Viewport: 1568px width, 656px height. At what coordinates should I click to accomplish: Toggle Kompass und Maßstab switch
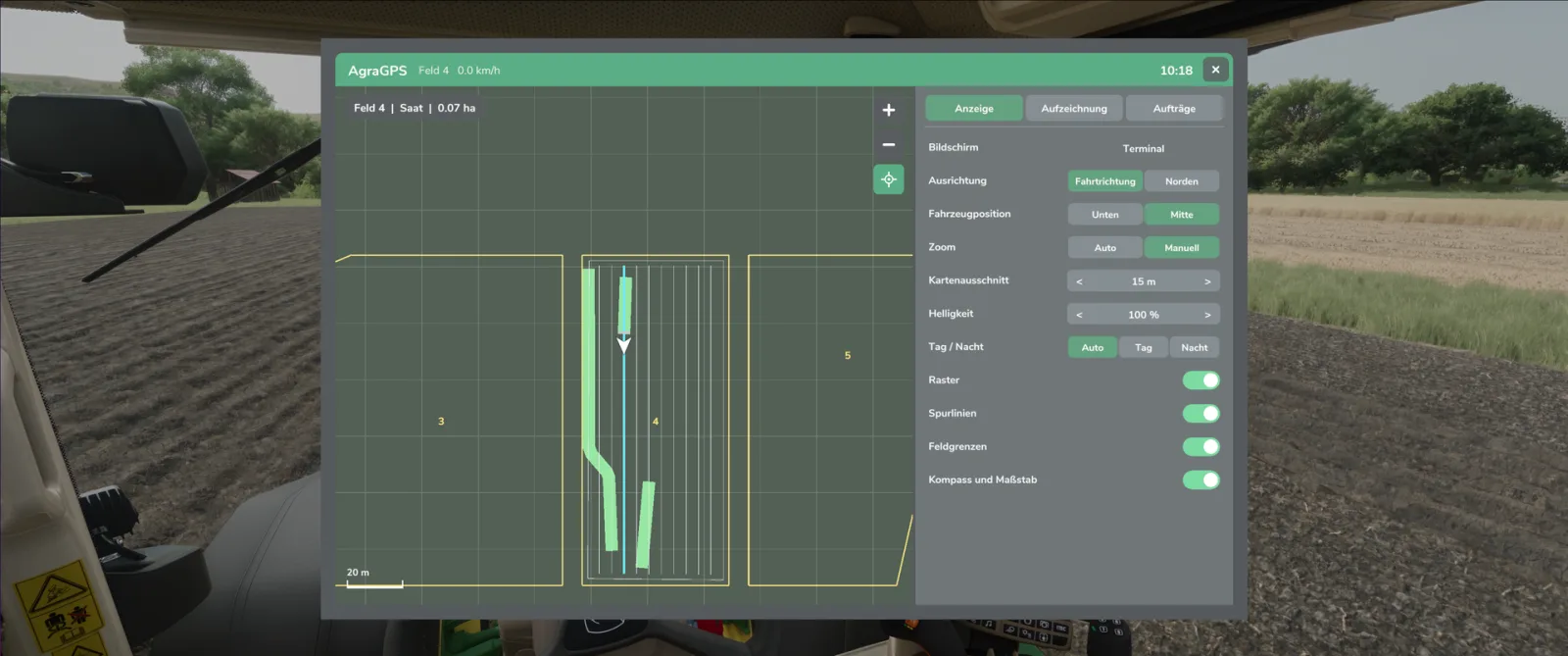click(x=1200, y=480)
